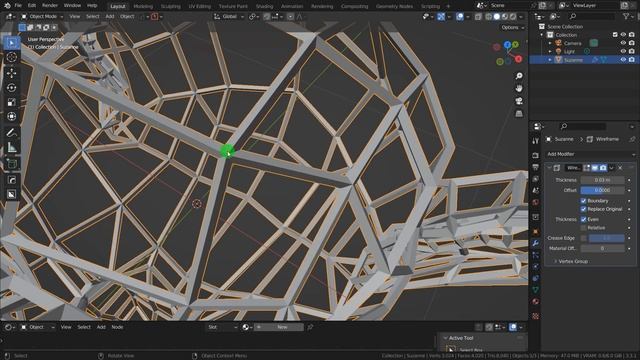Open the Material properties tab
The height and width of the screenshot is (360, 640).
[x=536, y=302]
